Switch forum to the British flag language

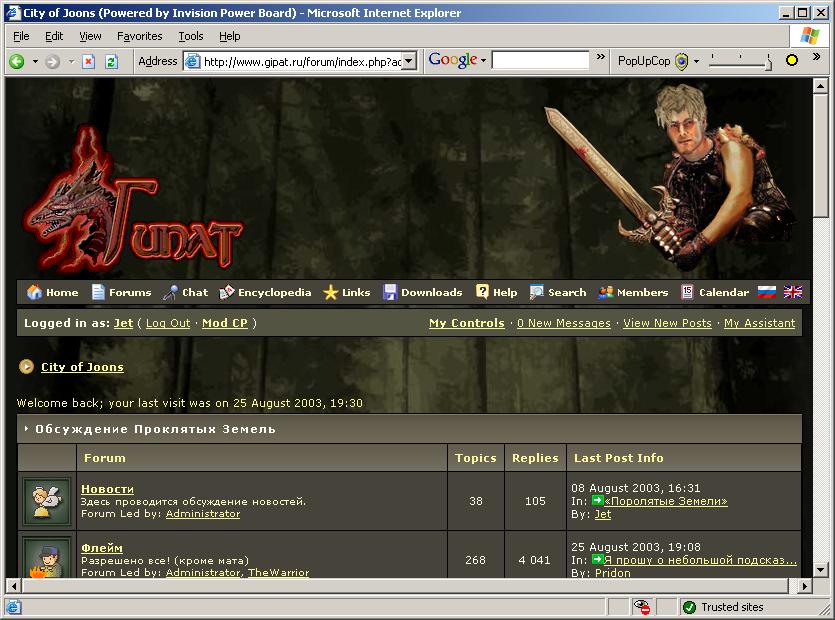coord(792,292)
